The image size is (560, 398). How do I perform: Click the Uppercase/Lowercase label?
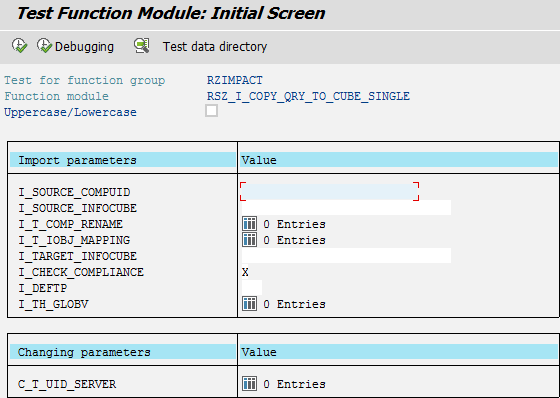coord(70,113)
